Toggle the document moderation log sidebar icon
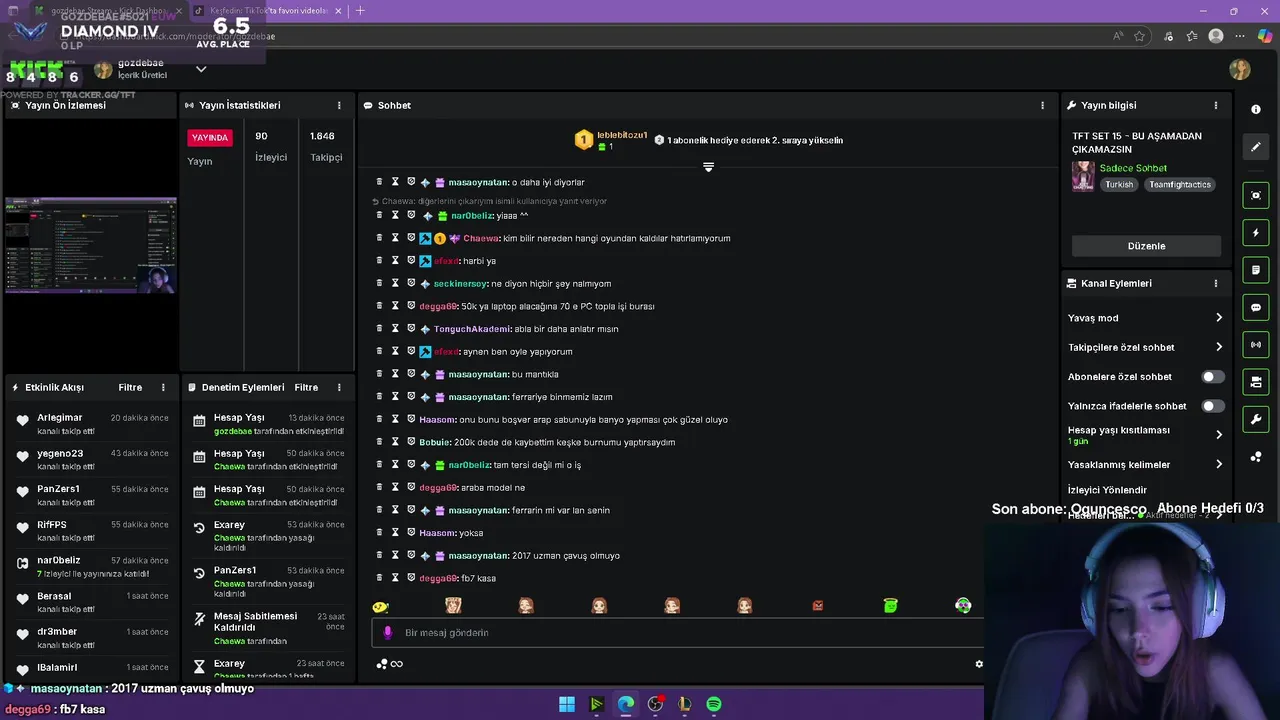This screenshot has width=1280, height=720. coord(1256,270)
